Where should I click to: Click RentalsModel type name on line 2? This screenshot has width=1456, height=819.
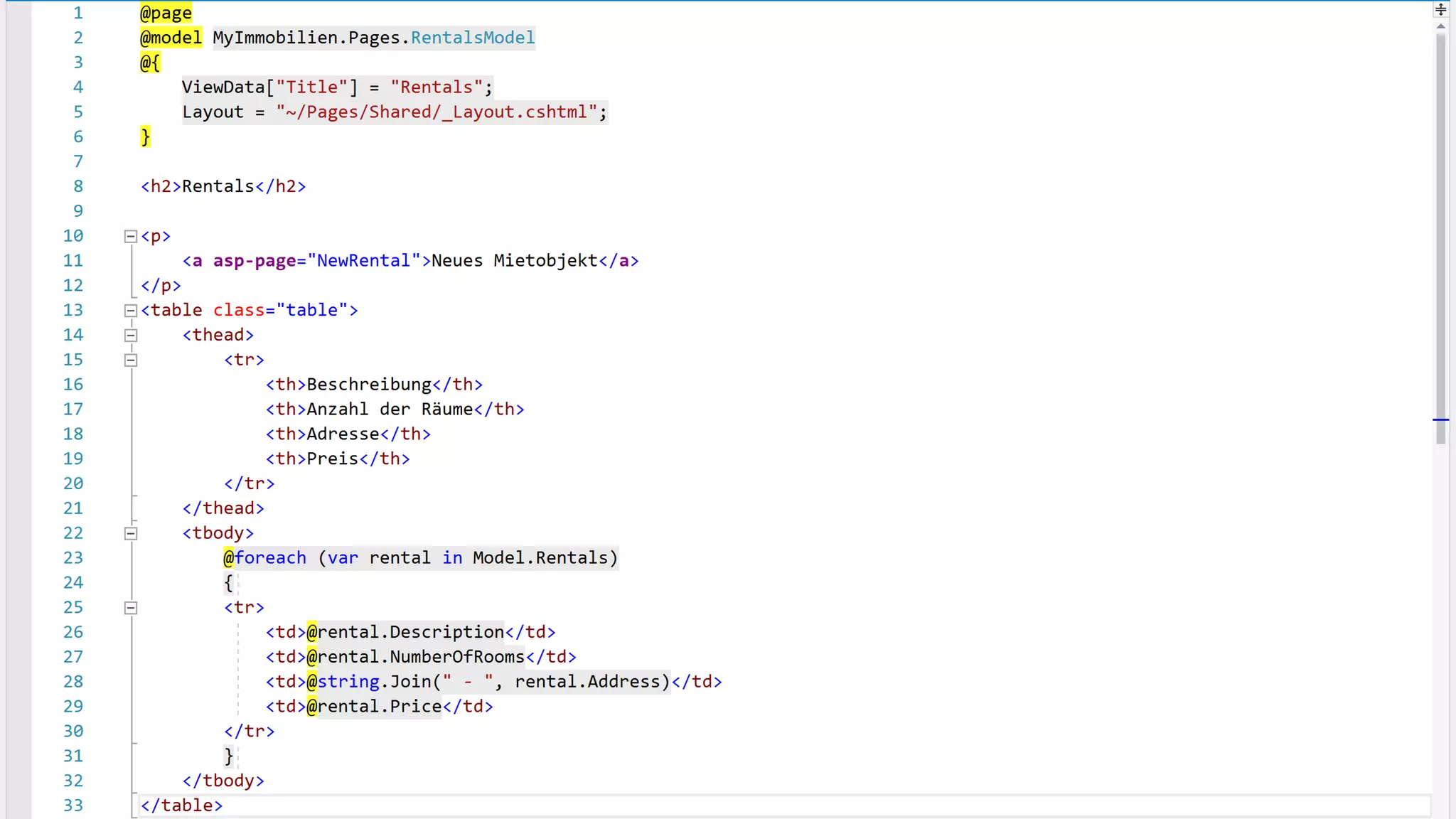coord(472,38)
